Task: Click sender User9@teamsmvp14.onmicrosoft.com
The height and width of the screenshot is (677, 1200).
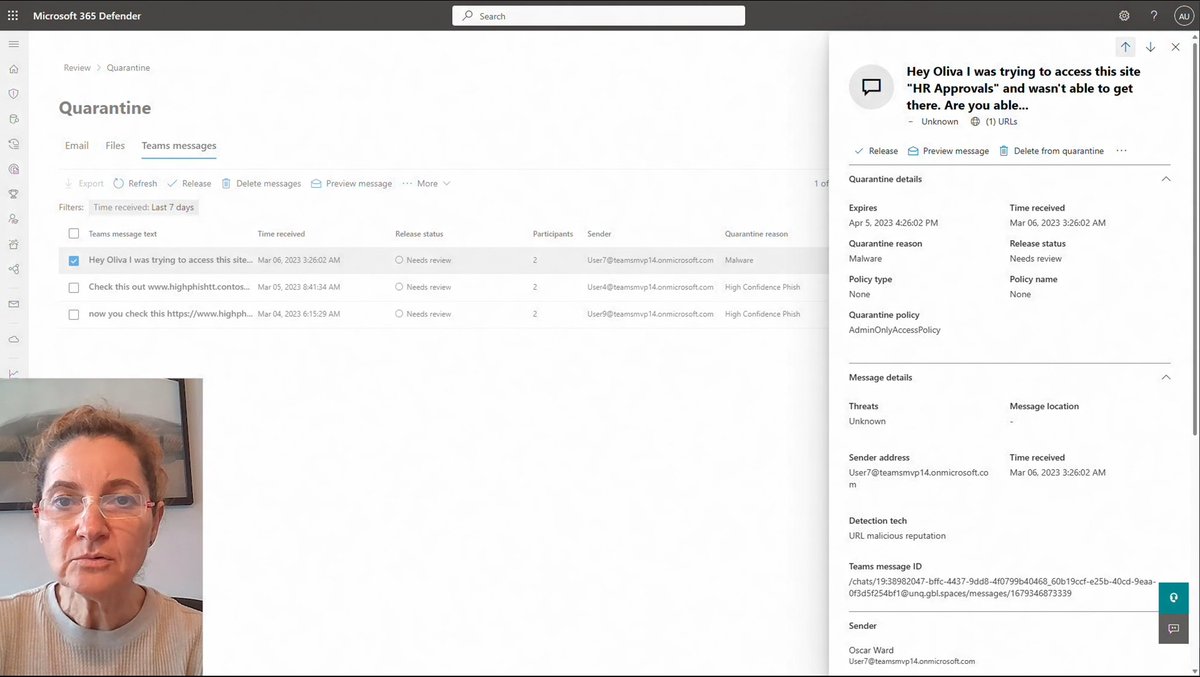Action: coord(650,314)
